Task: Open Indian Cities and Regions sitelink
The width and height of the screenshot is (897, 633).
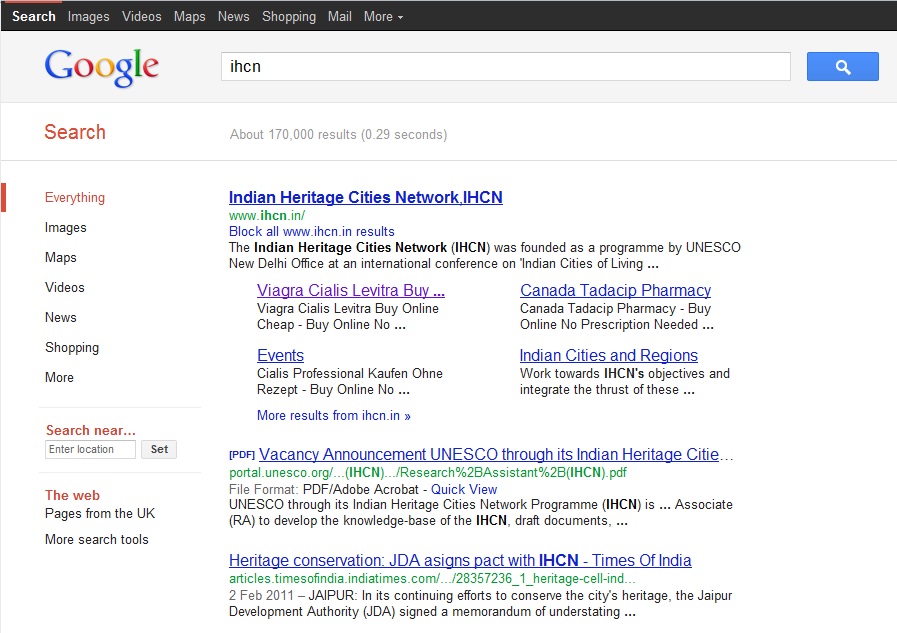Action: point(609,356)
